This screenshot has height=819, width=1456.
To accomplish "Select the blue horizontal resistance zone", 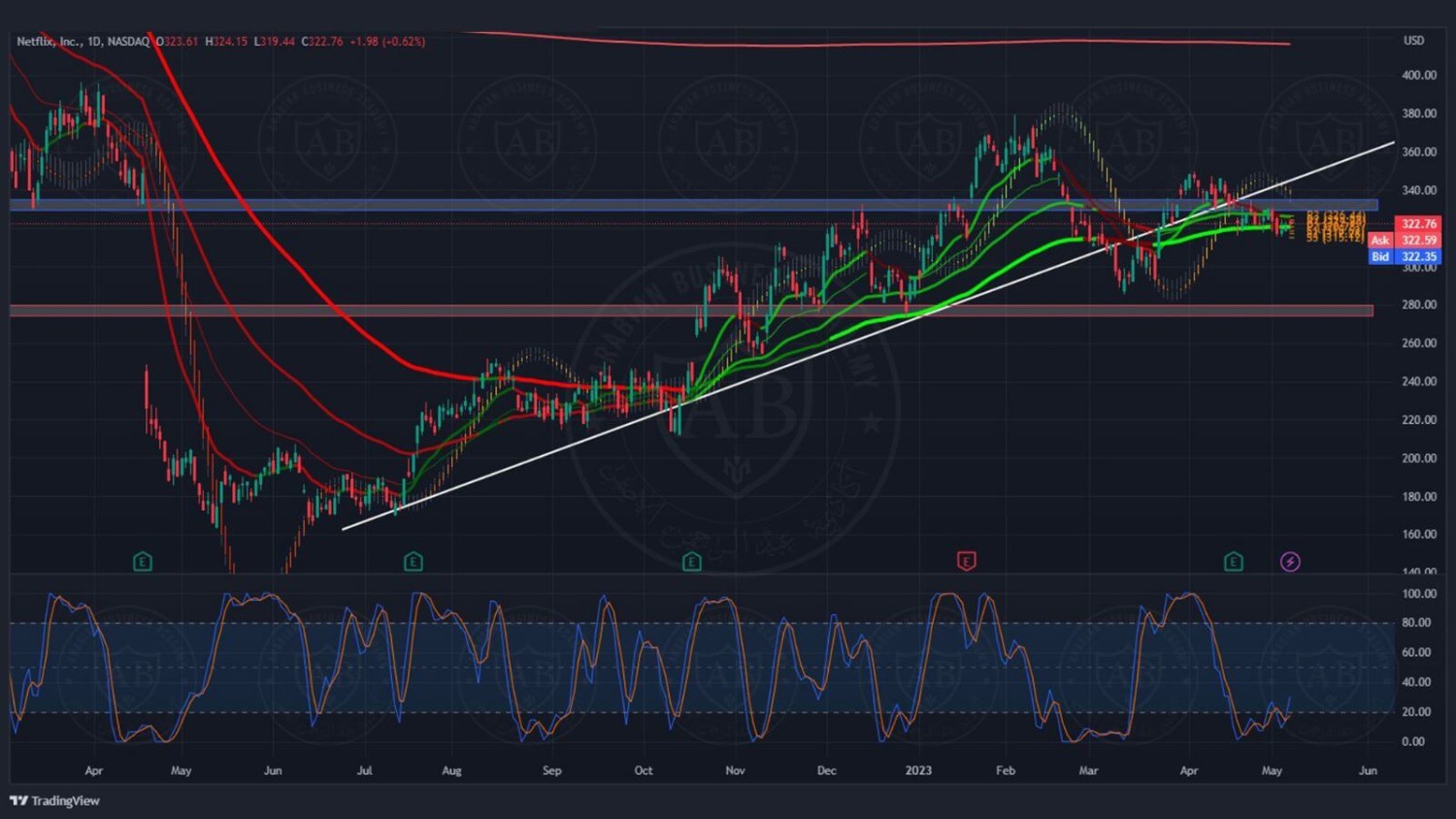I will click(693, 205).
